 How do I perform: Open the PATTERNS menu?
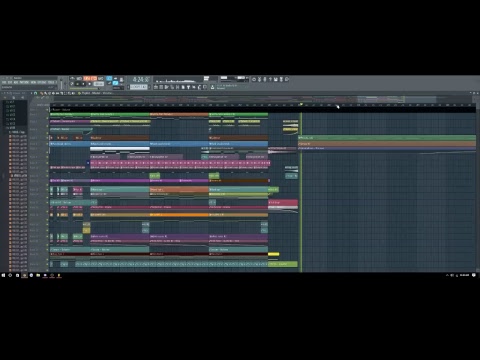click(24, 82)
